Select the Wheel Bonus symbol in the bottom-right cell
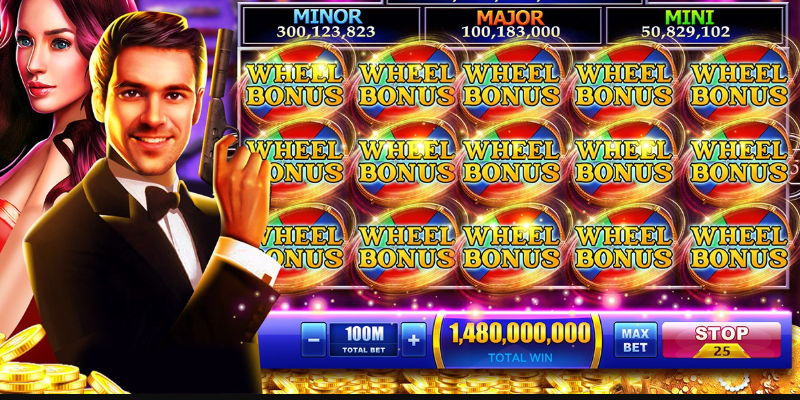 tap(738, 246)
